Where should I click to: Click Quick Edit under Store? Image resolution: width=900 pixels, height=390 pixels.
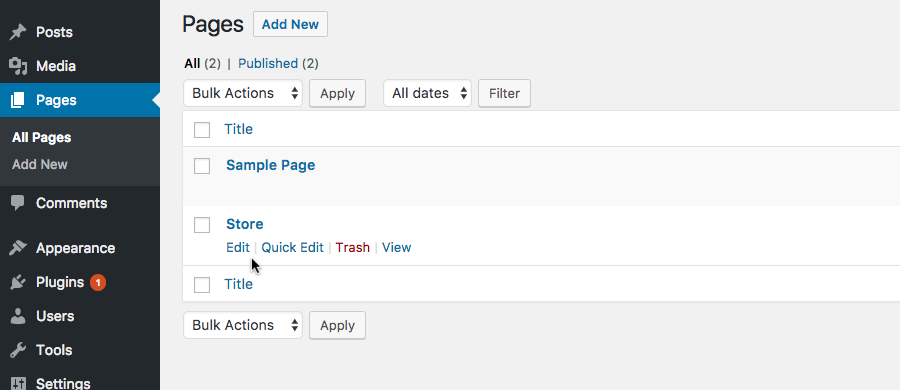tap(292, 248)
